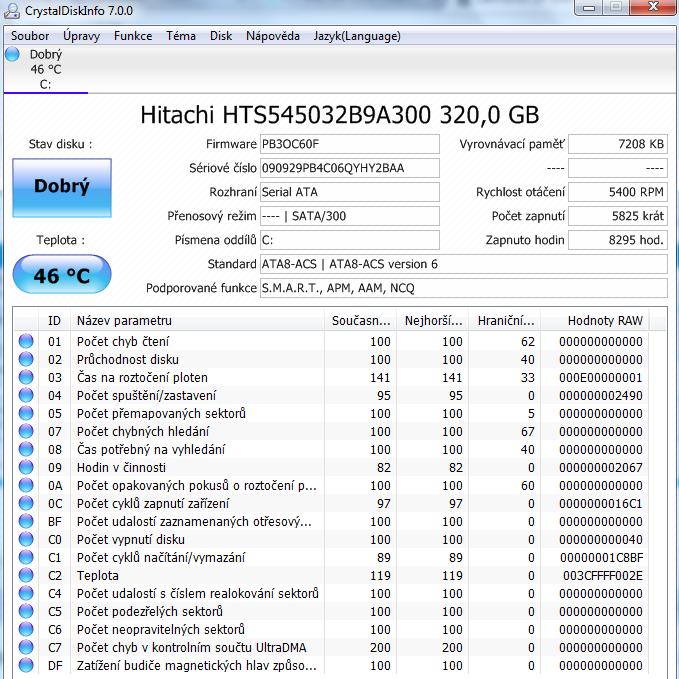Click the buffer size field 7208 KB
The image size is (679, 679).
pyautogui.click(x=618, y=144)
